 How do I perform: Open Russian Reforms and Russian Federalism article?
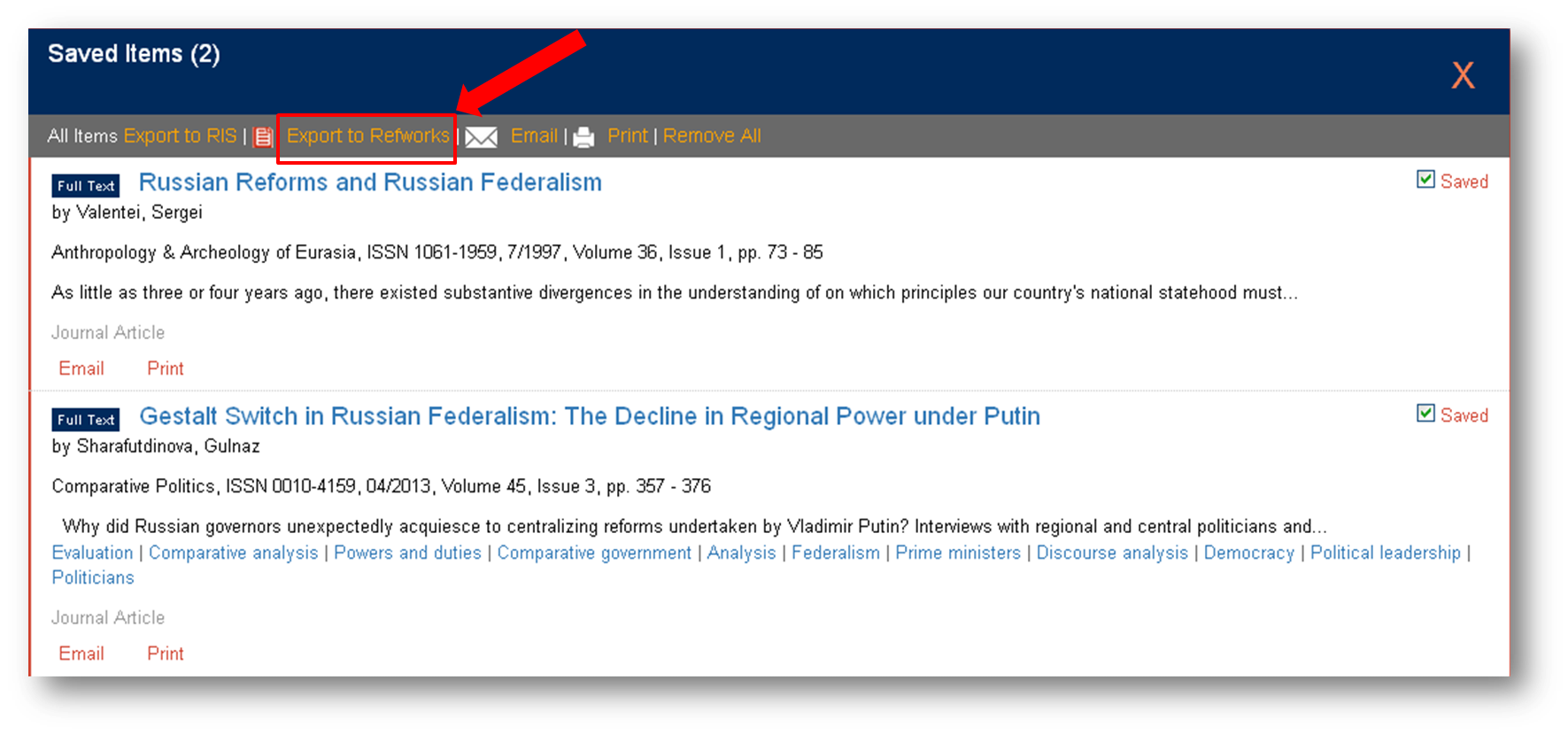pos(370,182)
